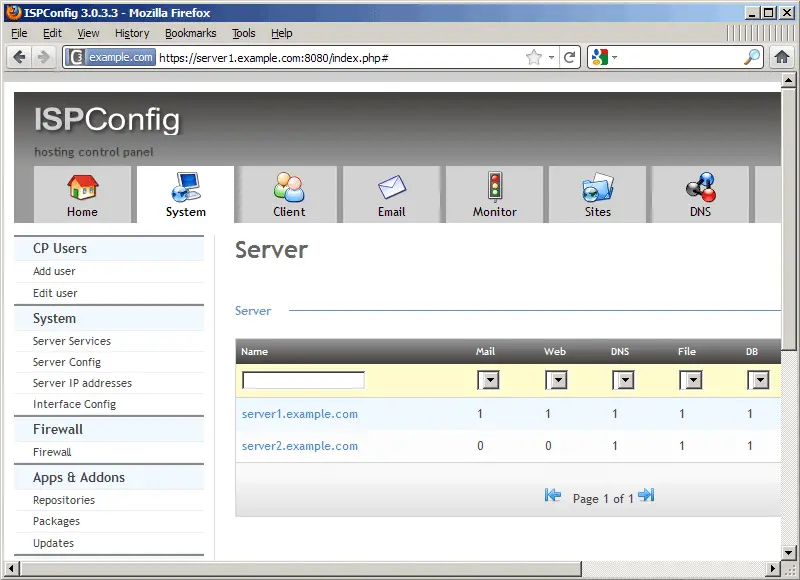Screen dimensions: 800x580
Task: Open the History menu
Action: coord(132,33)
